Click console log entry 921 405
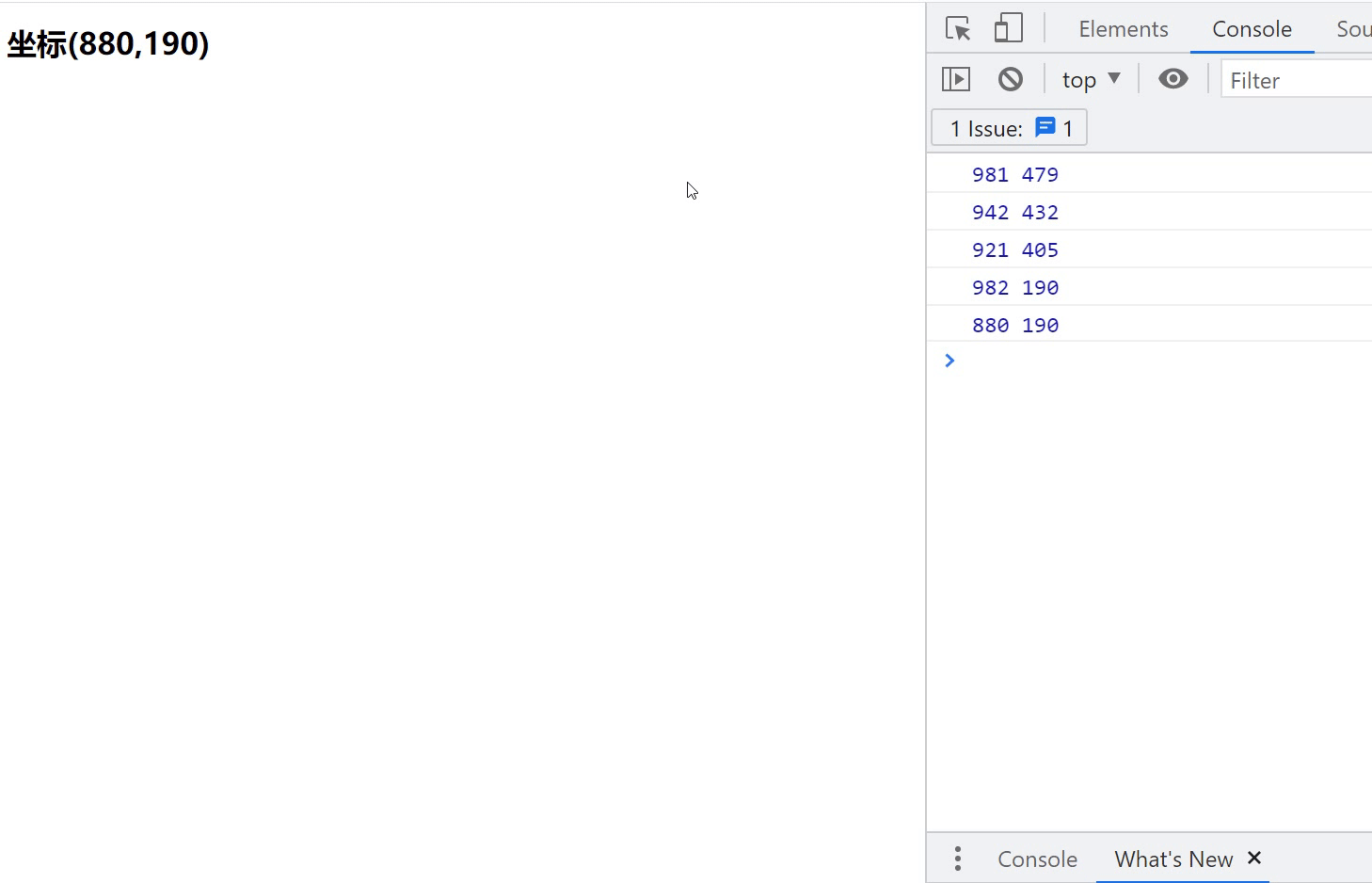 tap(1015, 249)
